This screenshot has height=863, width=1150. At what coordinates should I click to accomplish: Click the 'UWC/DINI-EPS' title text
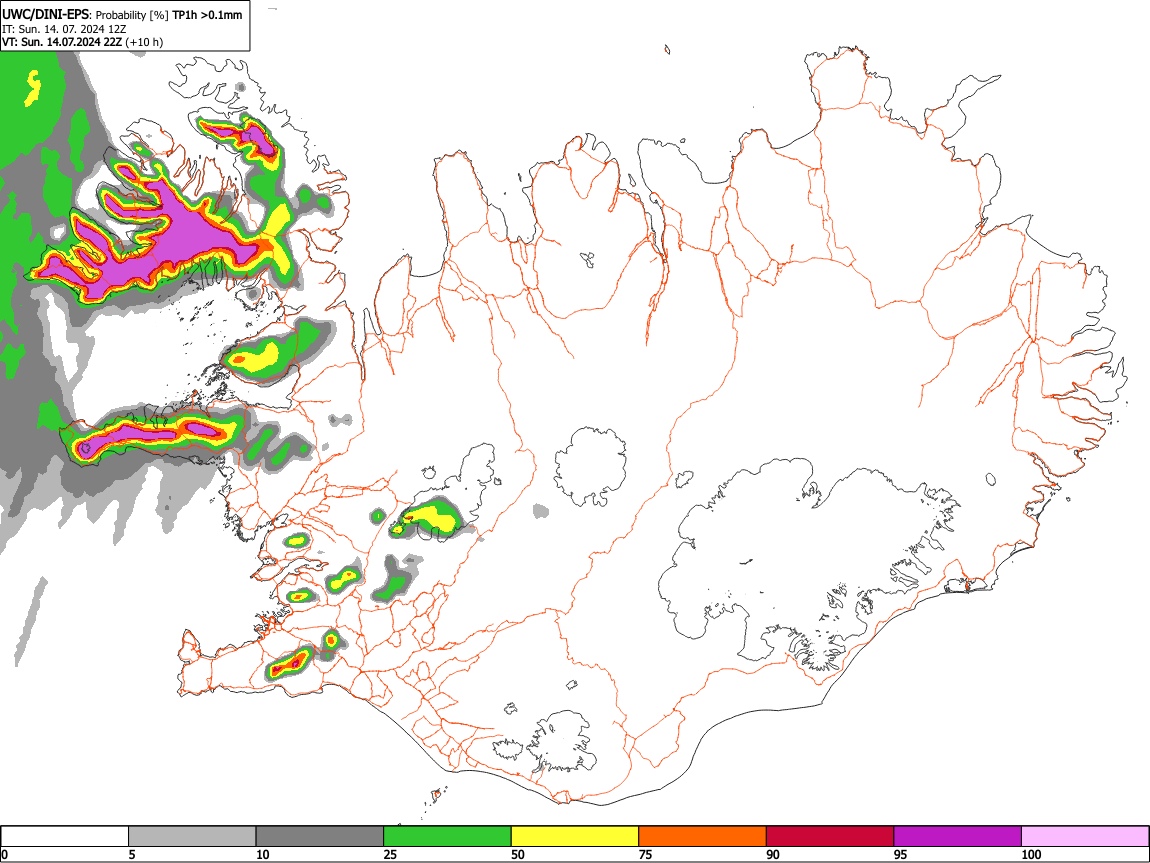45,14
